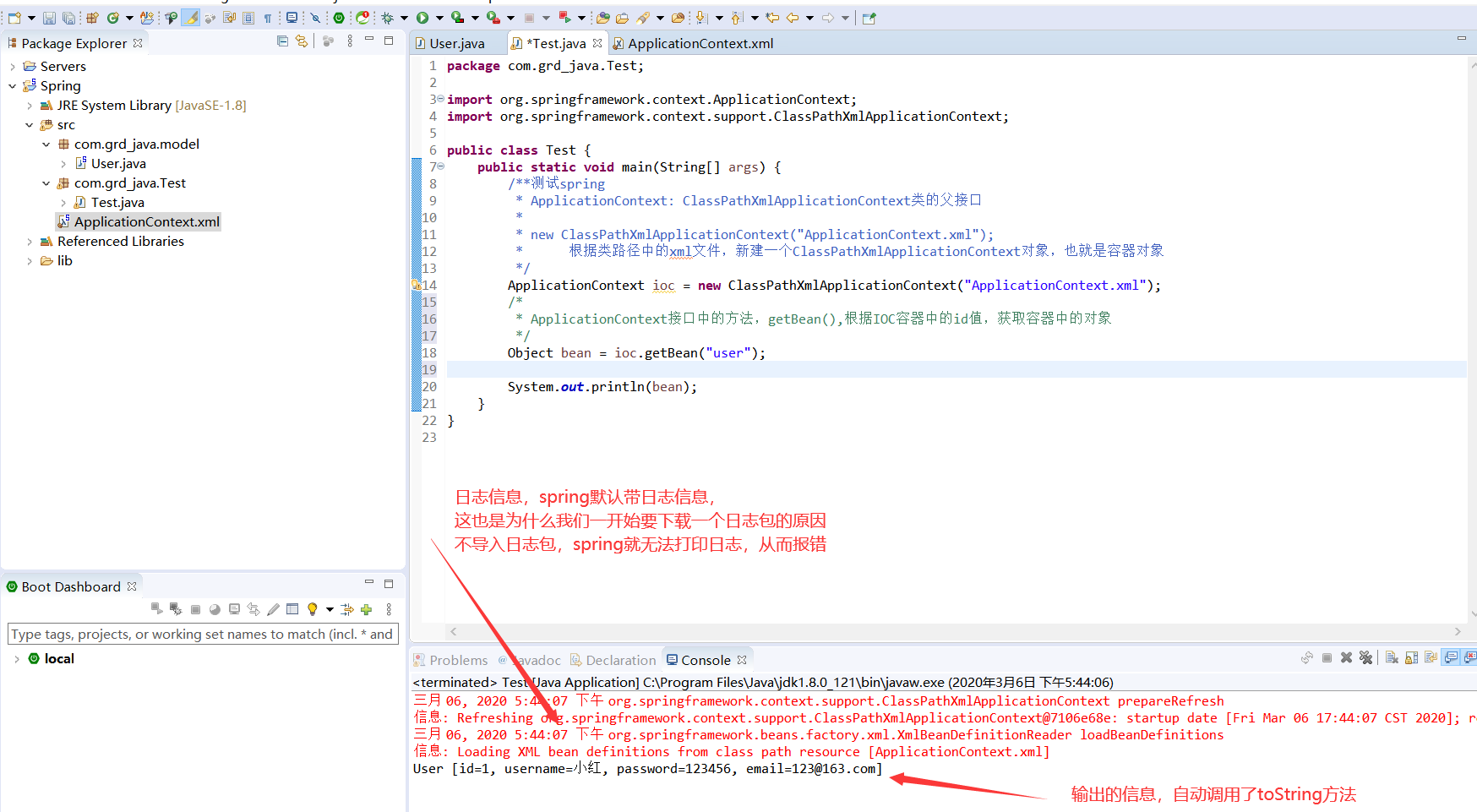Run the program with green Run button
Screen dimensions: 1477x812
[422, 18]
